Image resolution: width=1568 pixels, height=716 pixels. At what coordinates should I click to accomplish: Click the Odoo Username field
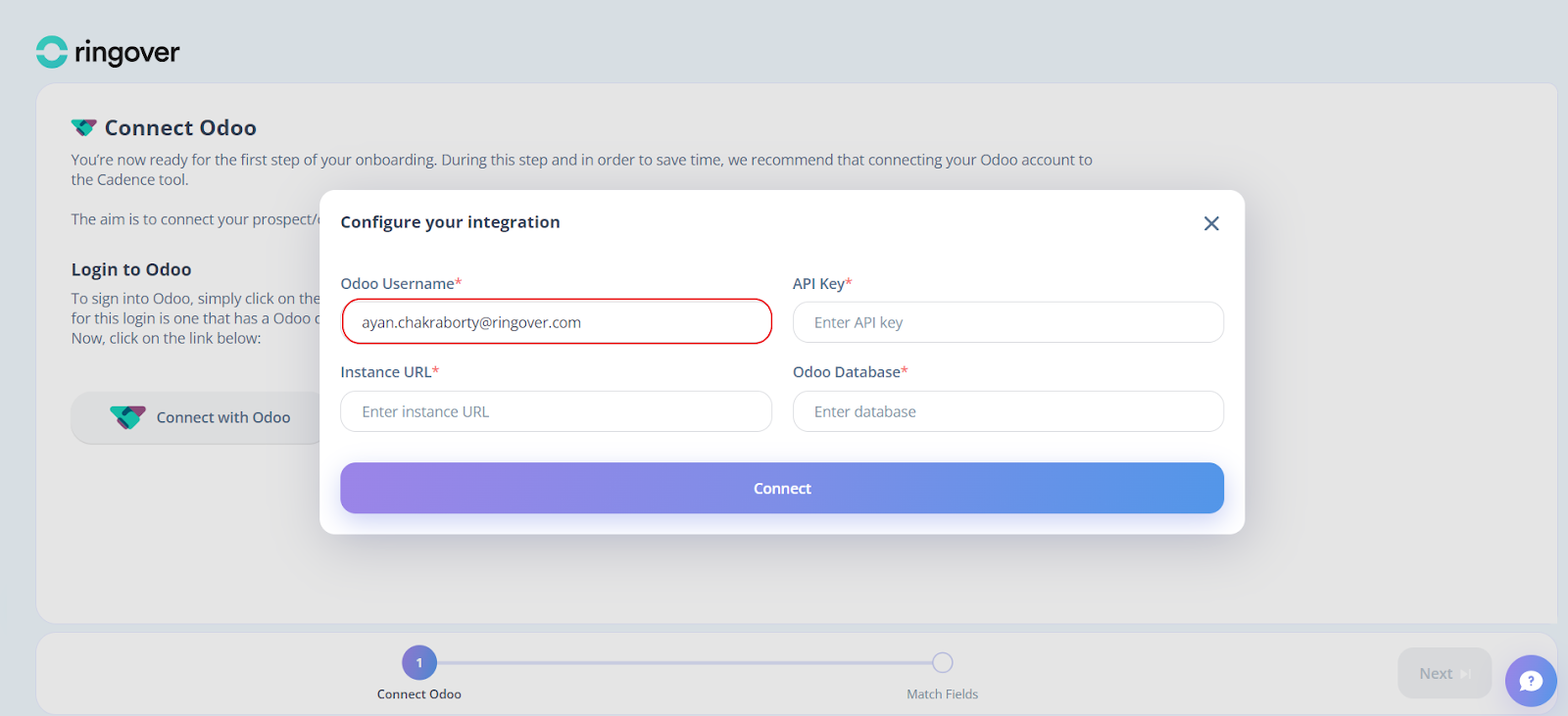tap(557, 321)
